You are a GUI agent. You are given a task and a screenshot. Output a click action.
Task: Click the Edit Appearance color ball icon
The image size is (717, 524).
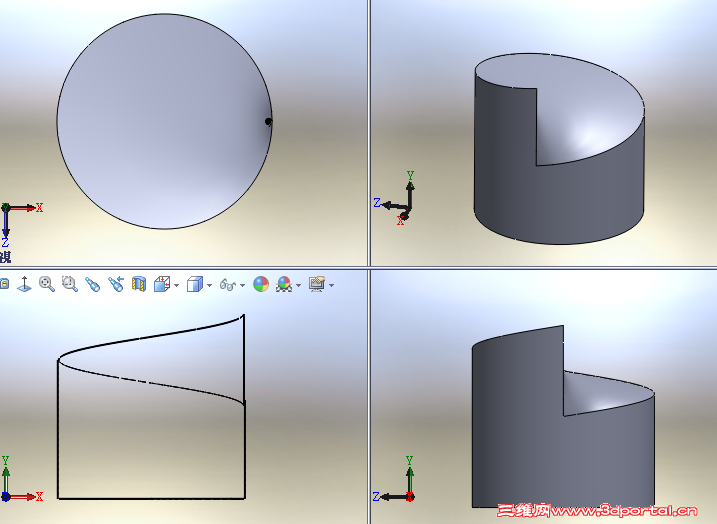pos(261,284)
